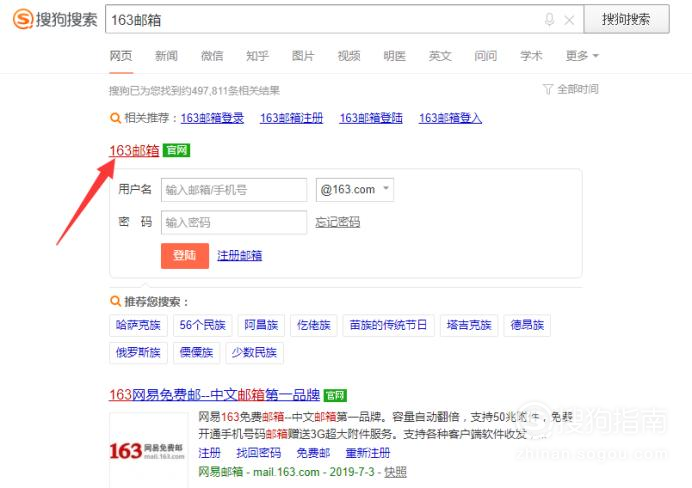Viewport: 692px width, 488px height.
Task: Switch to the 知乎 tab
Action: pos(257,56)
